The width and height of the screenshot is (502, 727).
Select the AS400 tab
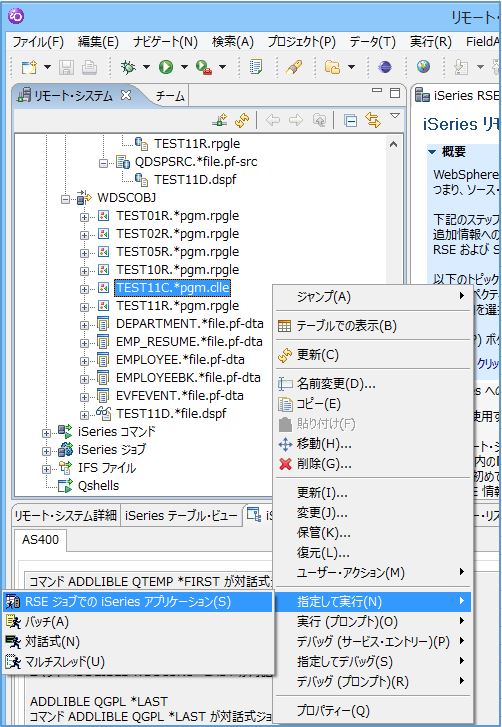[41, 540]
